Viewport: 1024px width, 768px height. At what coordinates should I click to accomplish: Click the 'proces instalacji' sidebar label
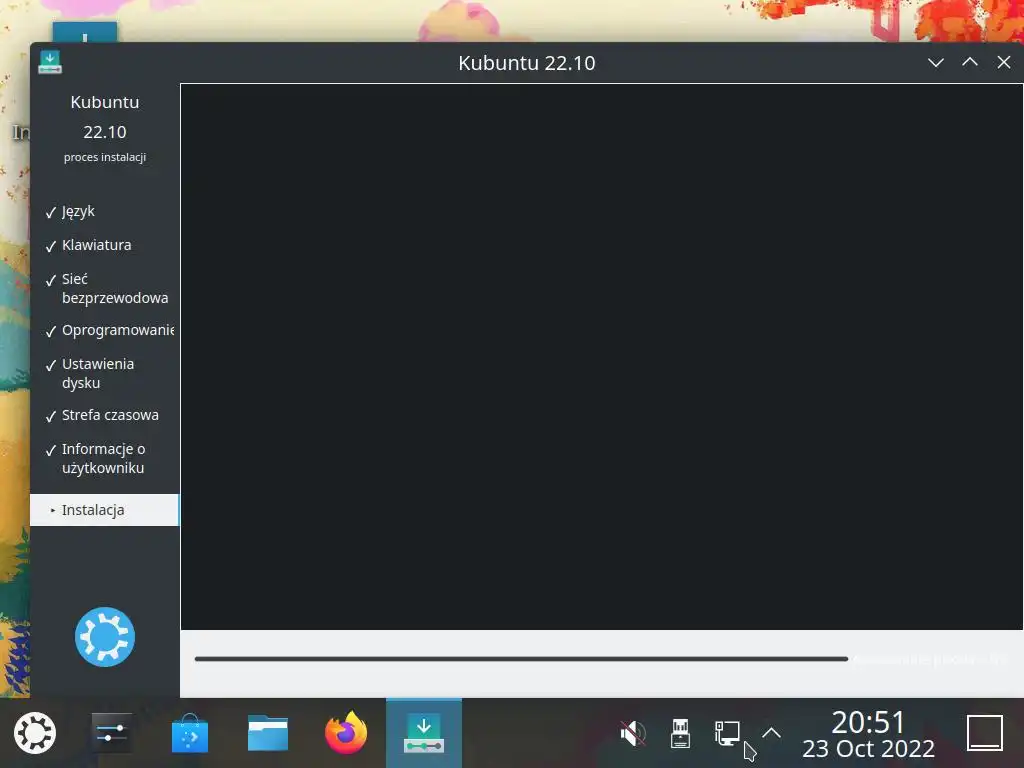(x=104, y=157)
